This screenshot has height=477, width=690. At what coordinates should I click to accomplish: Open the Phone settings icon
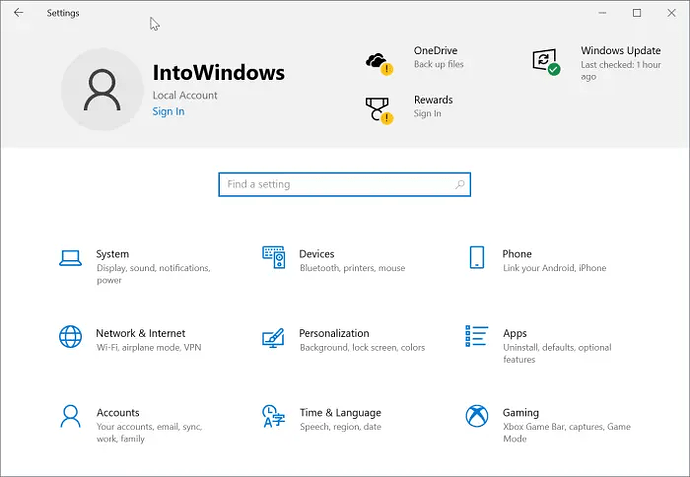pyautogui.click(x=477, y=257)
